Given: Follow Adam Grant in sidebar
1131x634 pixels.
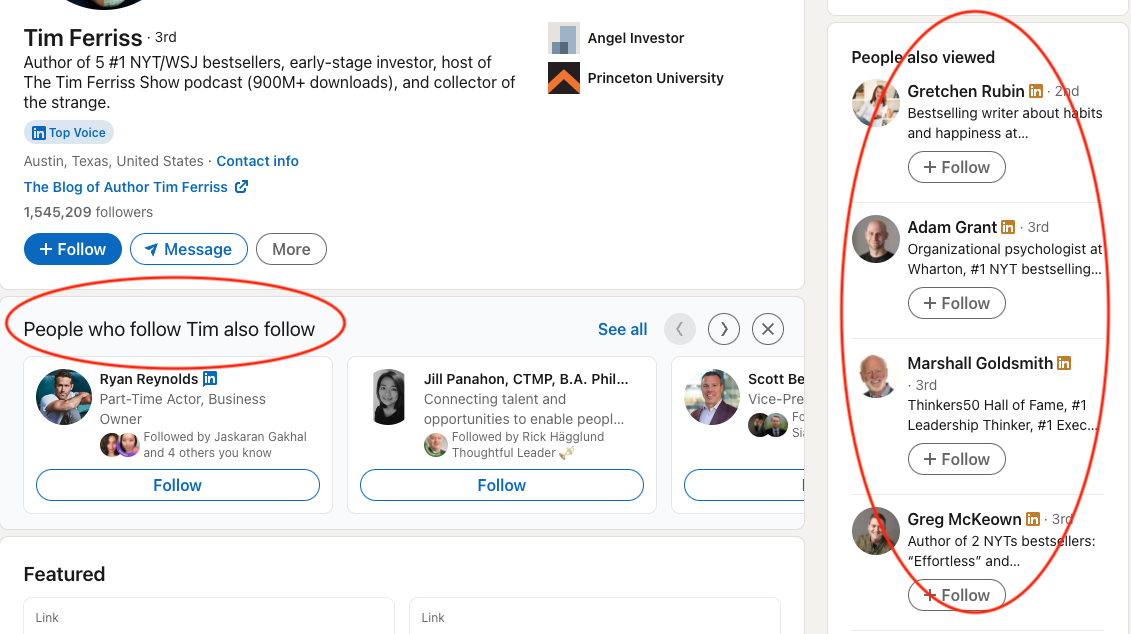Looking at the screenshot, I should click(x=956, y=303).
